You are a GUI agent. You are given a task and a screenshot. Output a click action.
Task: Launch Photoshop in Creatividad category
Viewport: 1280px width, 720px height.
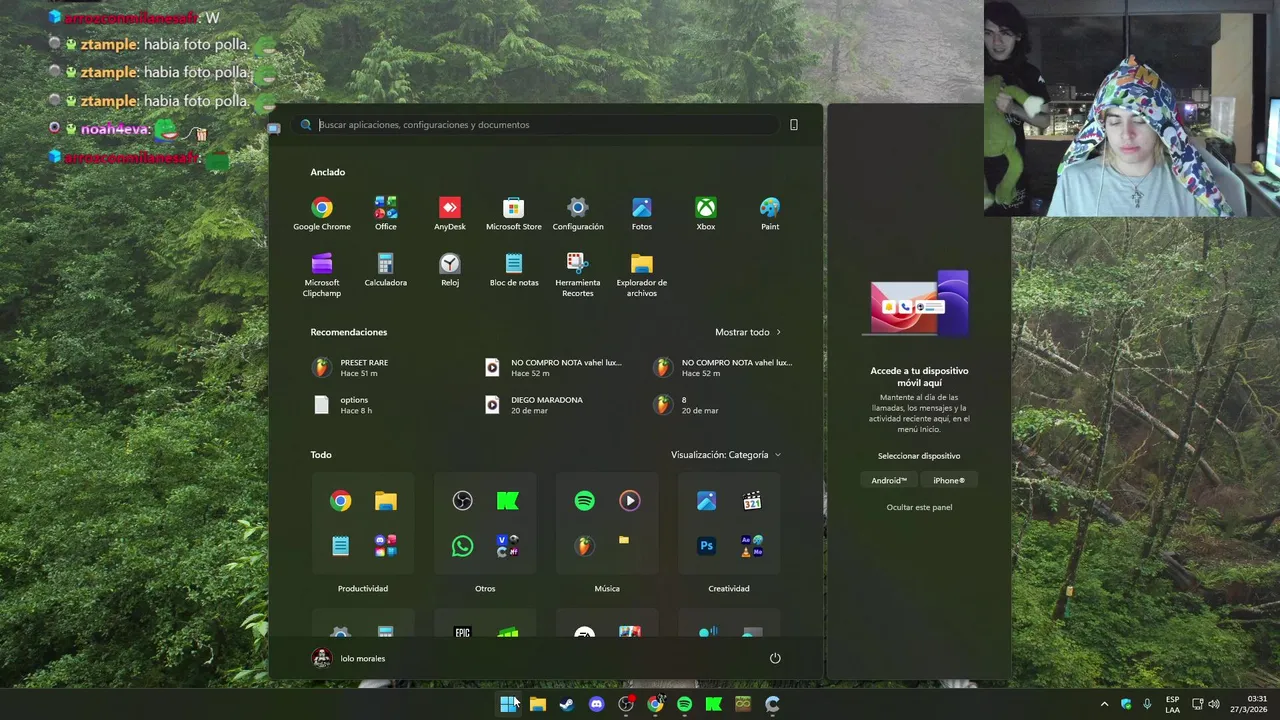[x=706, y=546]
